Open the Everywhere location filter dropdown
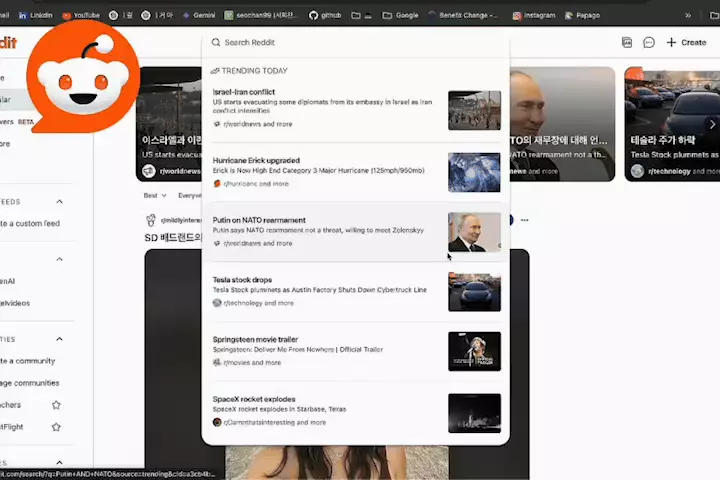The height and width of the screenshot is (480, 720). [189, 195]
